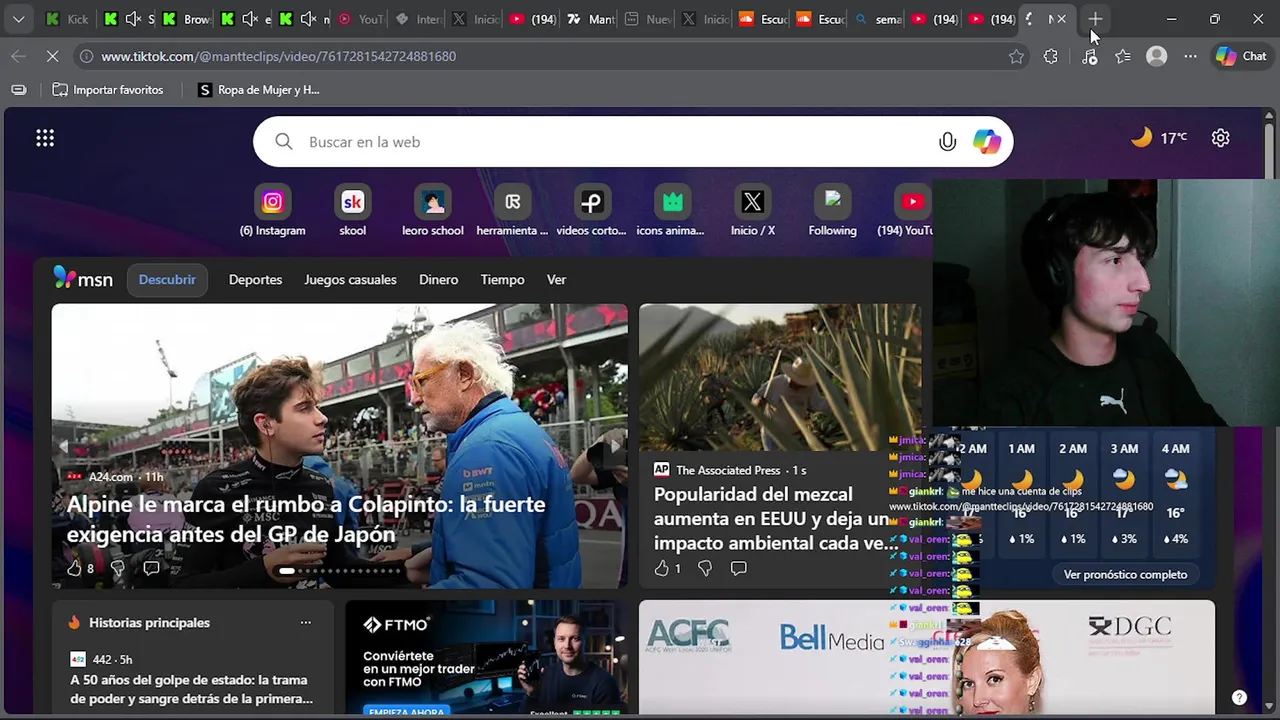Click the microphone voice search icon
The height and width of the screenshot is (720, 1280).
pos(947,142)
